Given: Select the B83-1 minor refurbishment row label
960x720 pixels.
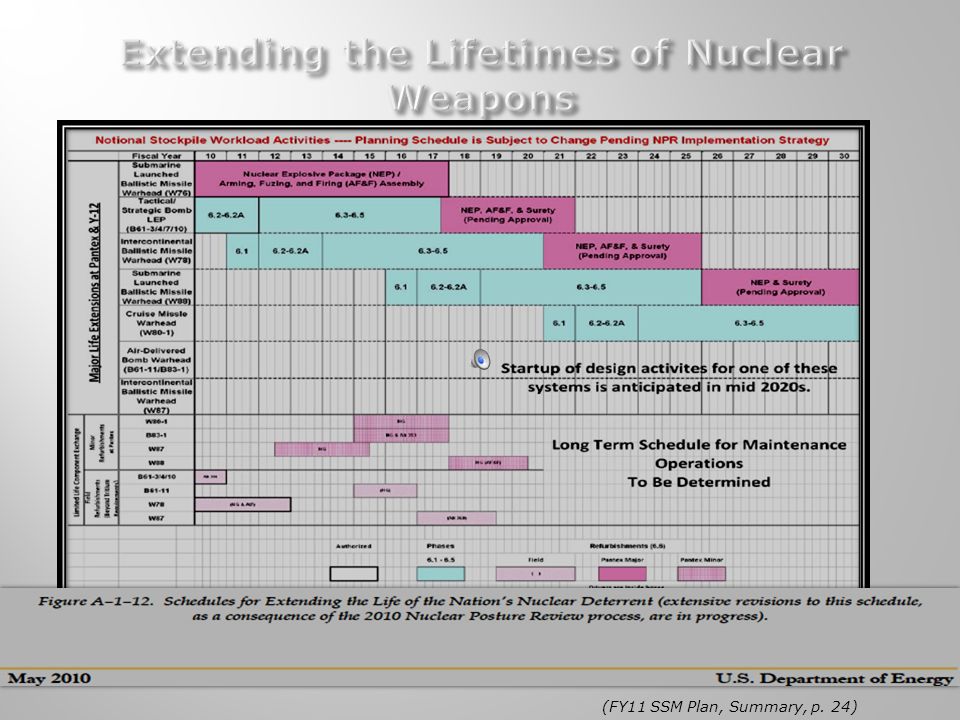Looking at the screenshot, I should 156,435.
